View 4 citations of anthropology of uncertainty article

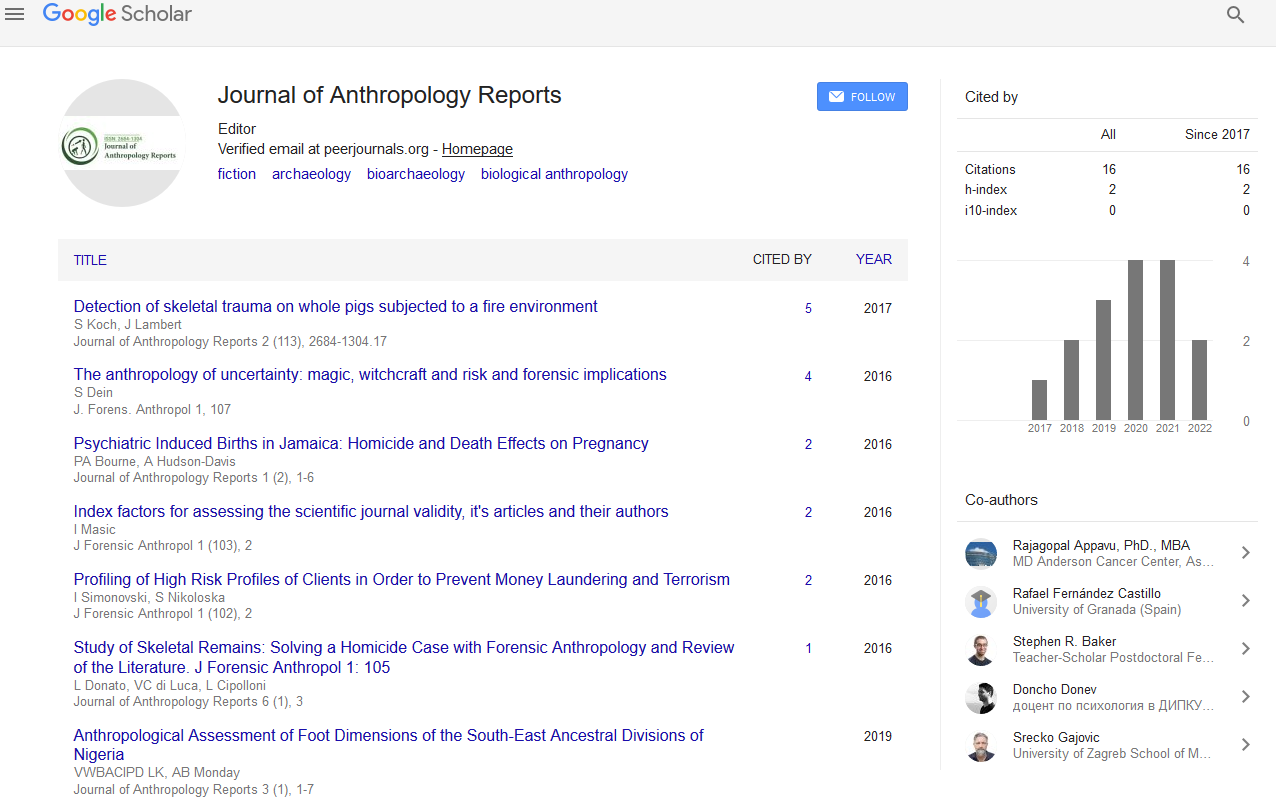click(808, 377)
